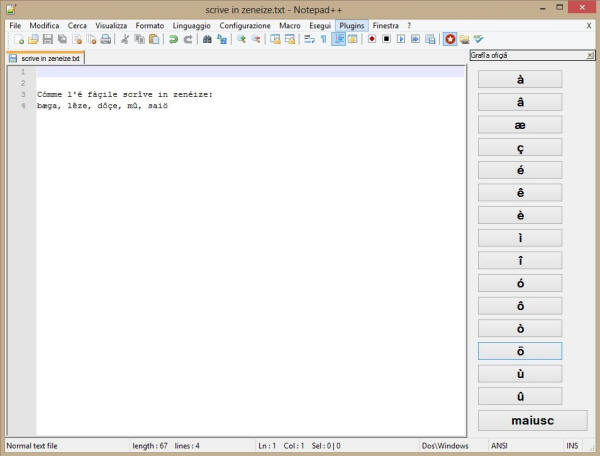Stop macro recording with the black square
This screenshot has height=456, width=600.
(x=386, y=39)
